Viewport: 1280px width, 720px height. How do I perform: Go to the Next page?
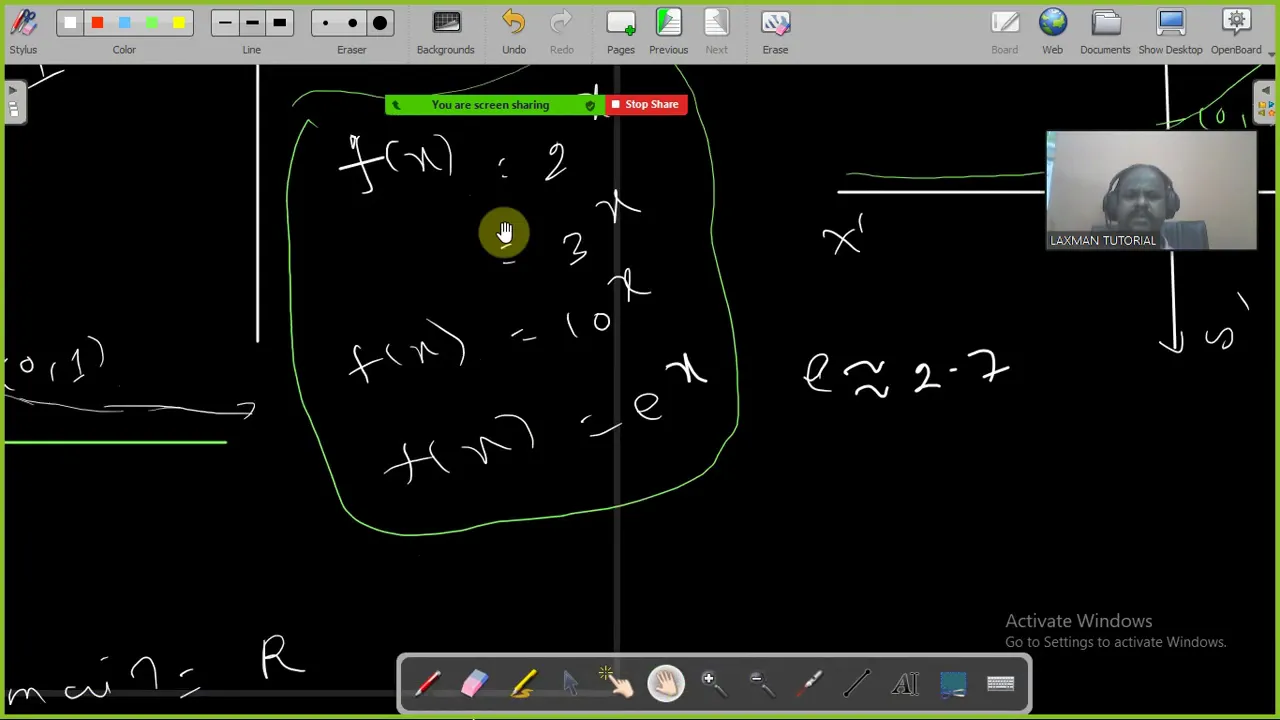click(716, 31)
